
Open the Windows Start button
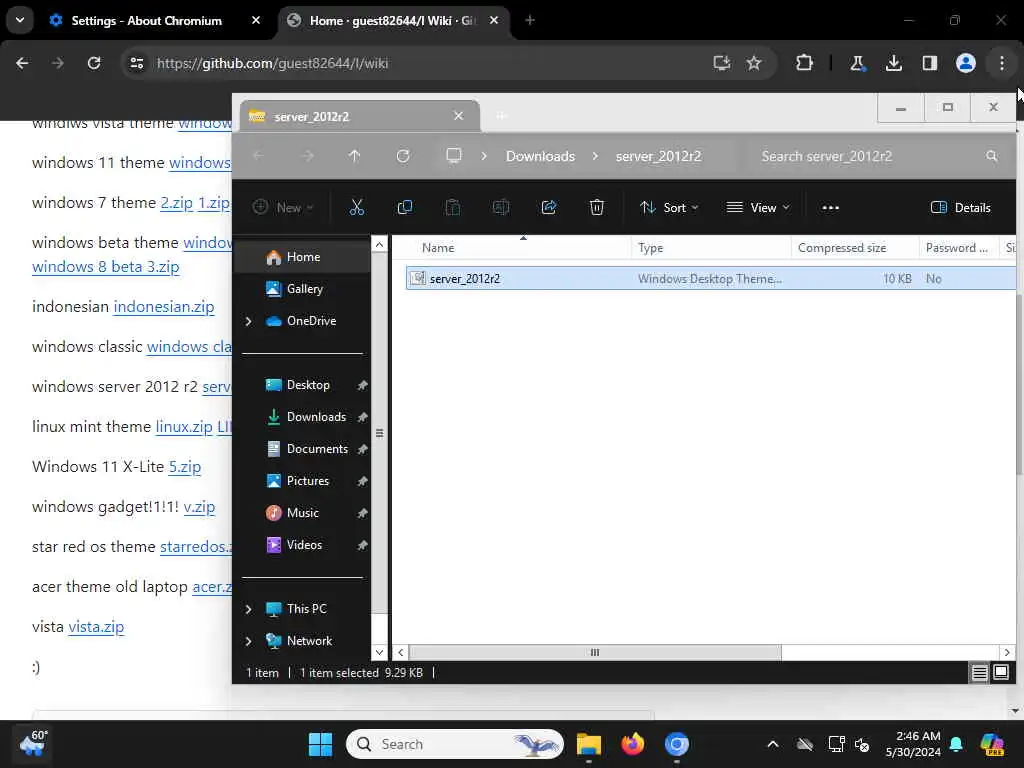[320, 744]
